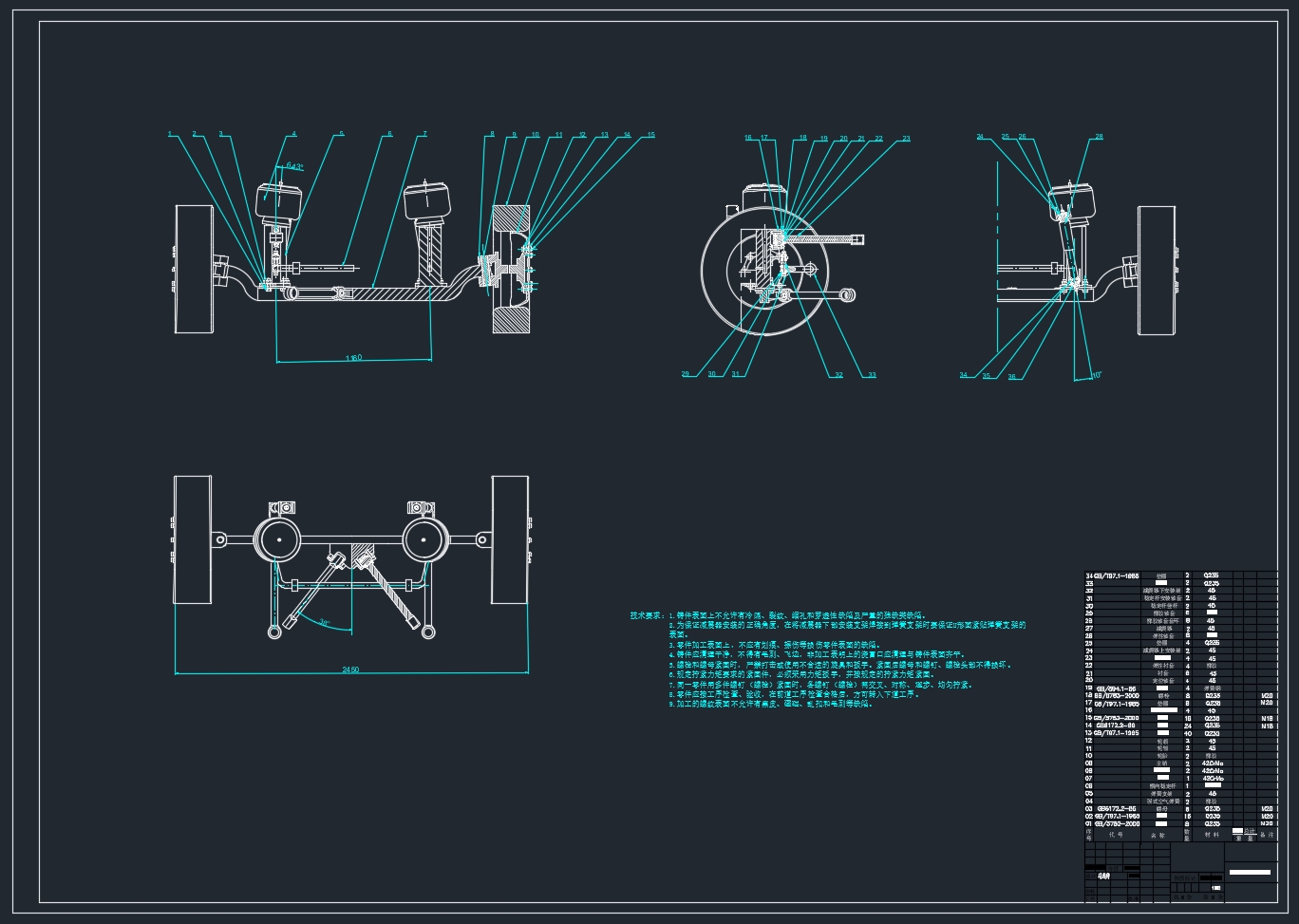Click part callout number 15

(650, 135)
